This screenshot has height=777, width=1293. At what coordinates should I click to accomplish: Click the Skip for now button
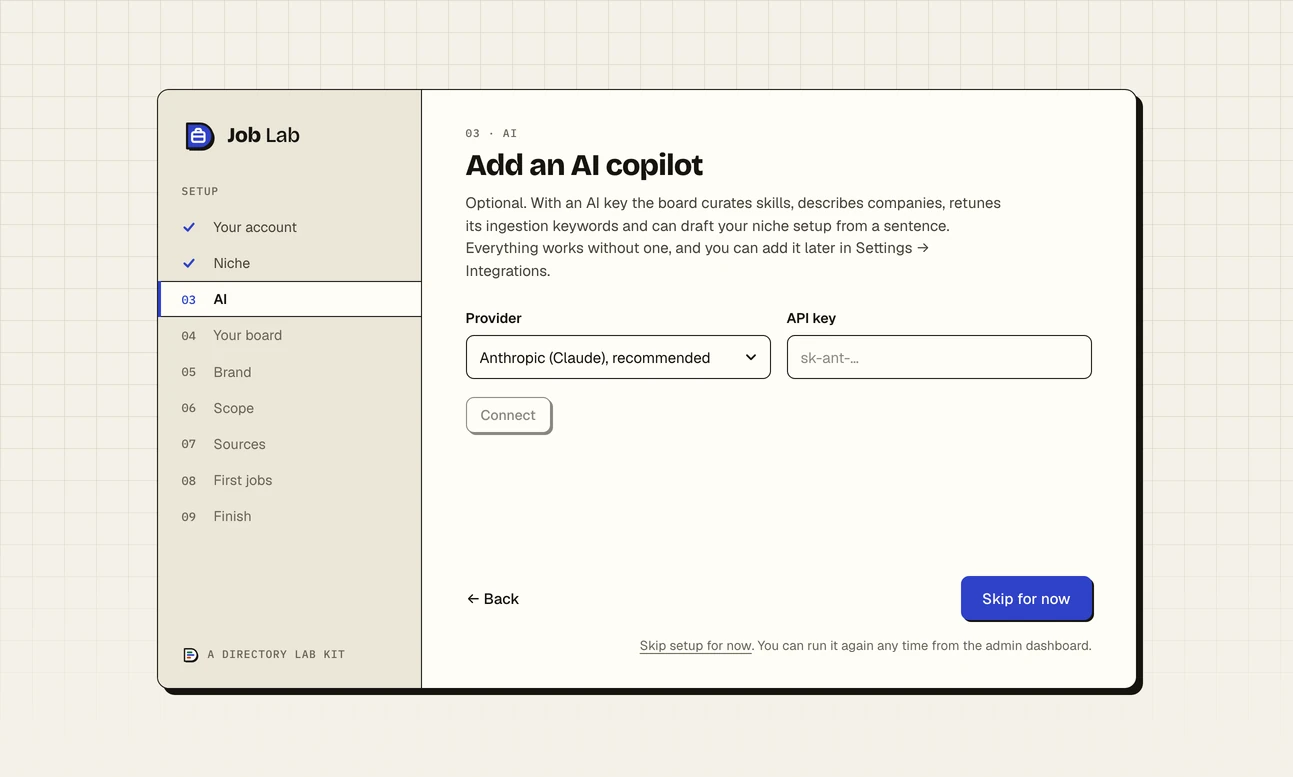(1026, 598)
